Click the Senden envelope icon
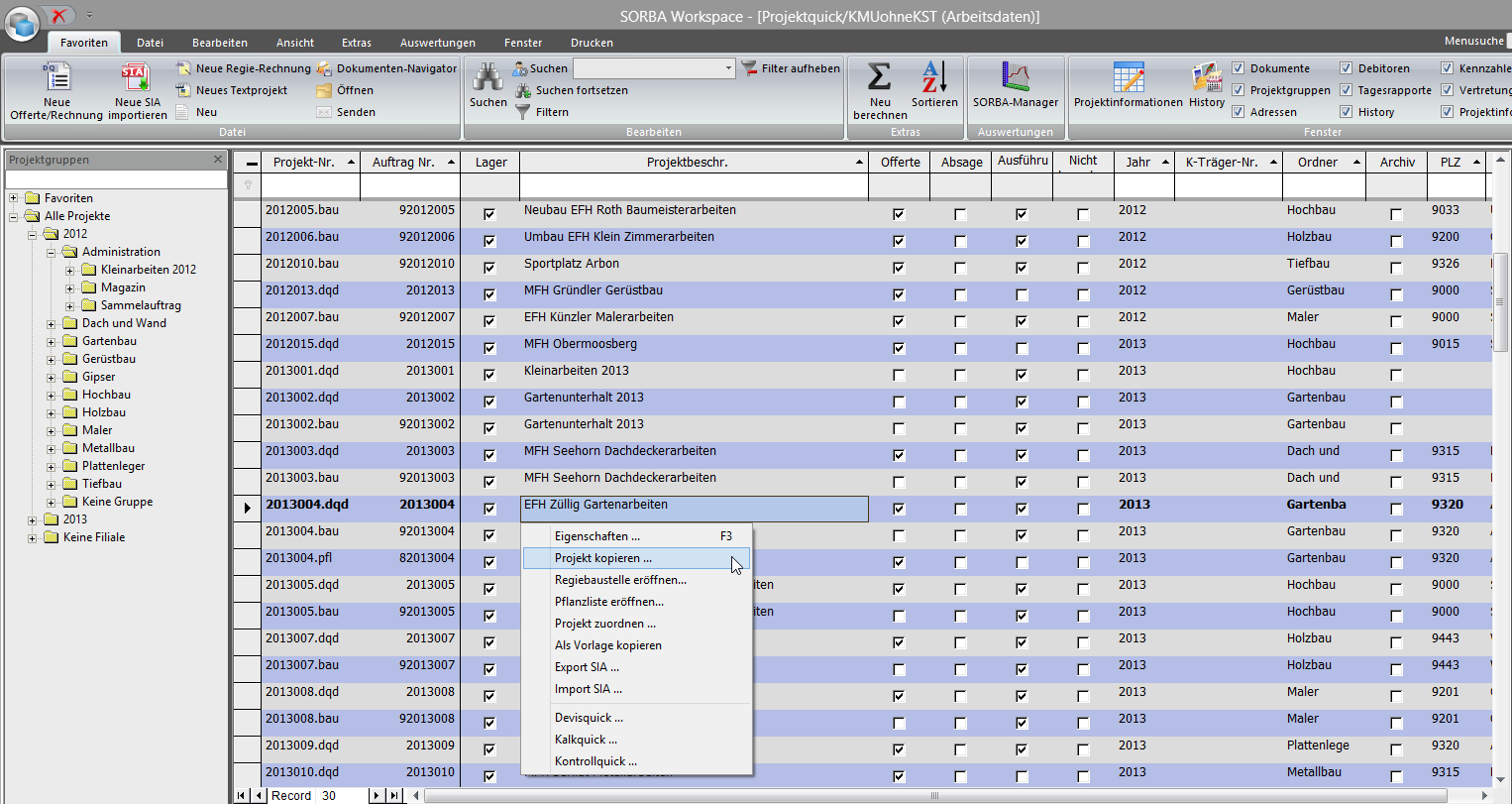Viewport: 1512px width, 804px height. (324, 112)
